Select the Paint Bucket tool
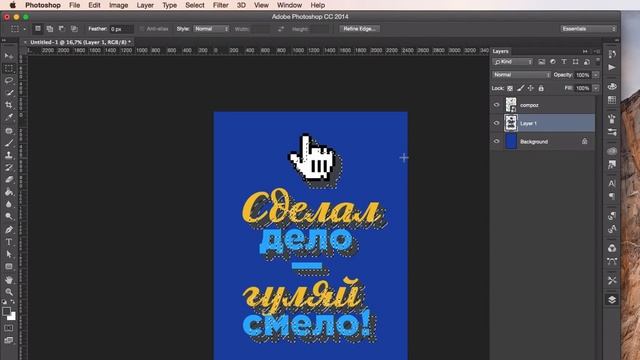The image size is (640, 360). [9, 192]
